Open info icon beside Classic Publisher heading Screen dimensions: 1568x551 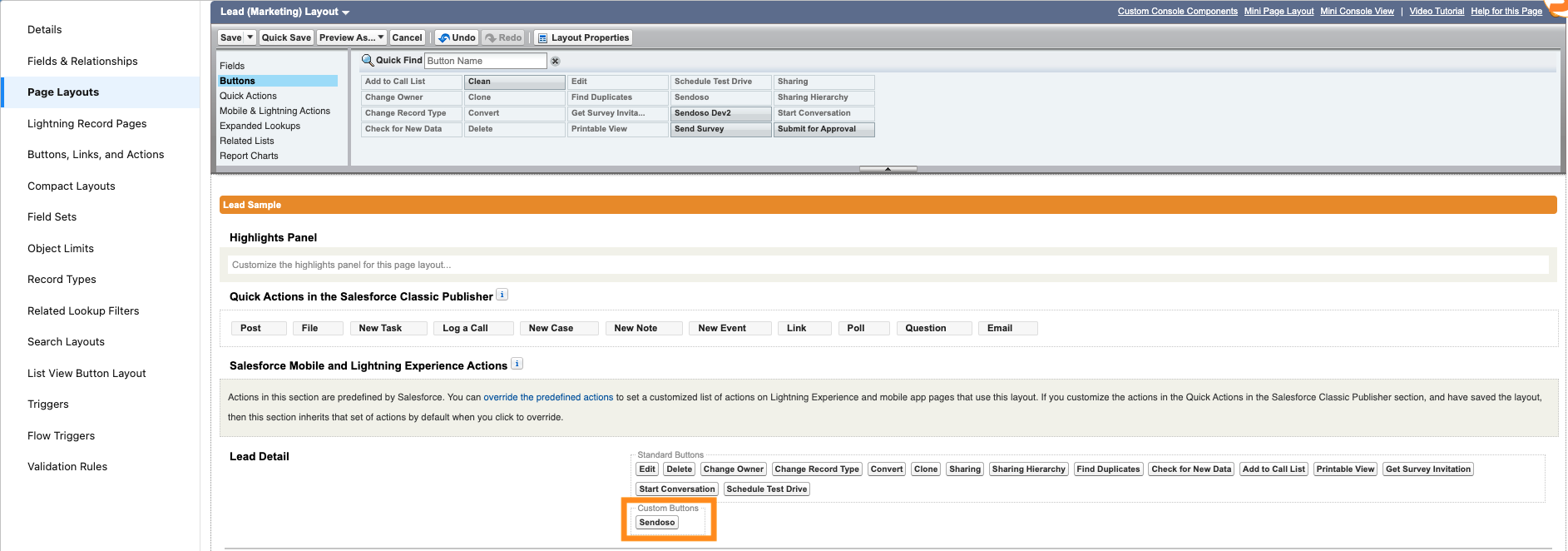pos(502,295)
